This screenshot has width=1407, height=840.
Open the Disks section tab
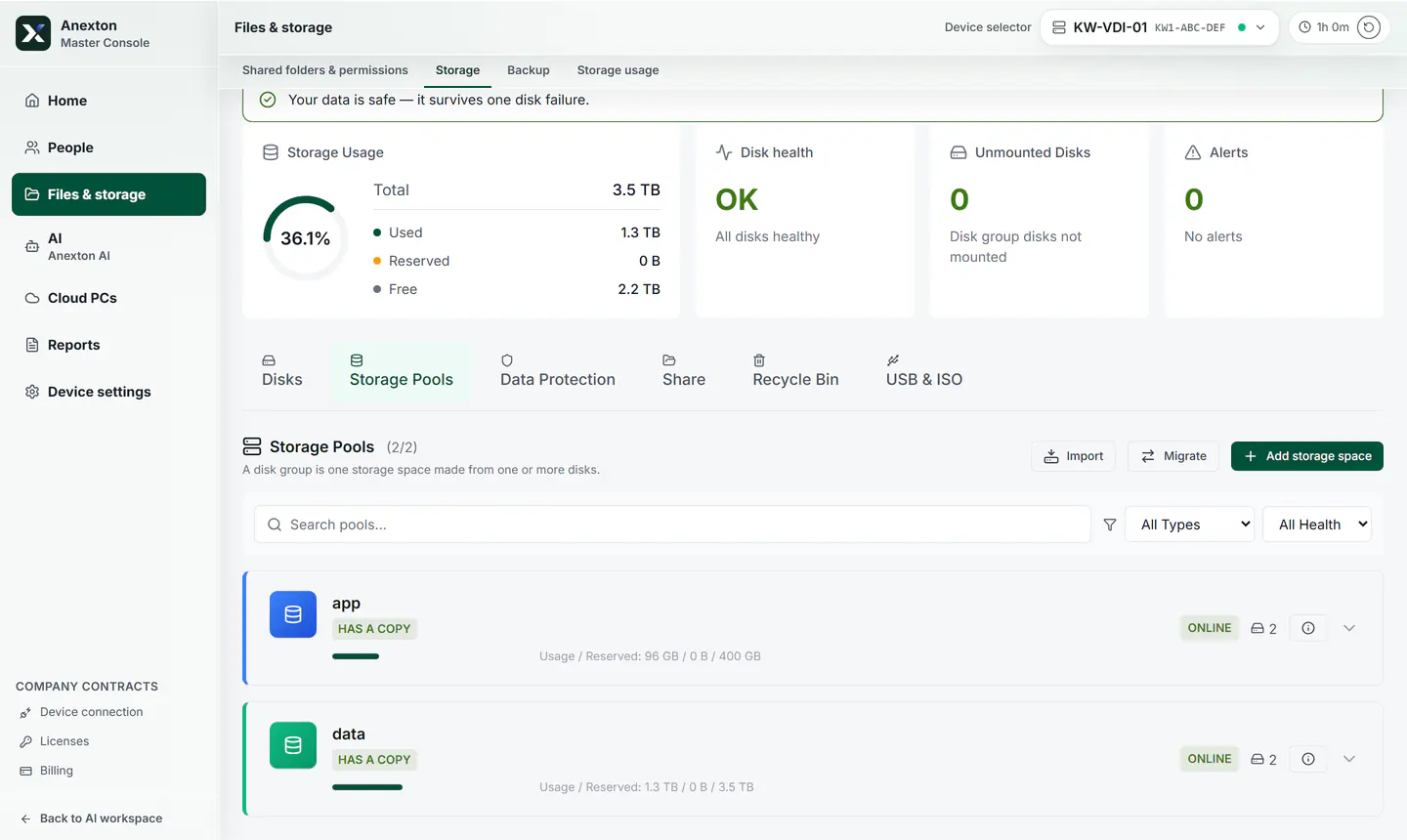coord(282,371)
